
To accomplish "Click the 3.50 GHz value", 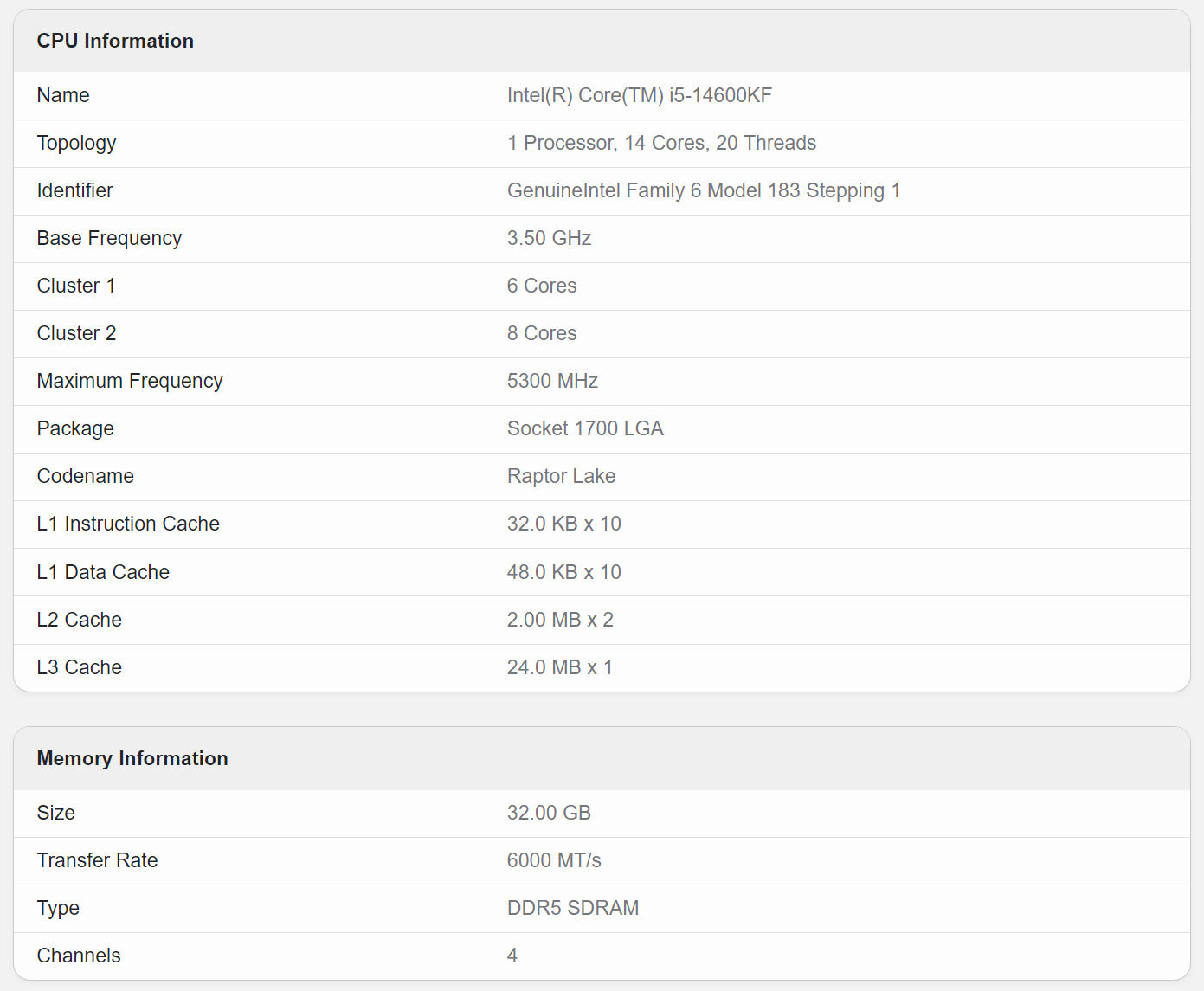I will click(x=549, y=238).
